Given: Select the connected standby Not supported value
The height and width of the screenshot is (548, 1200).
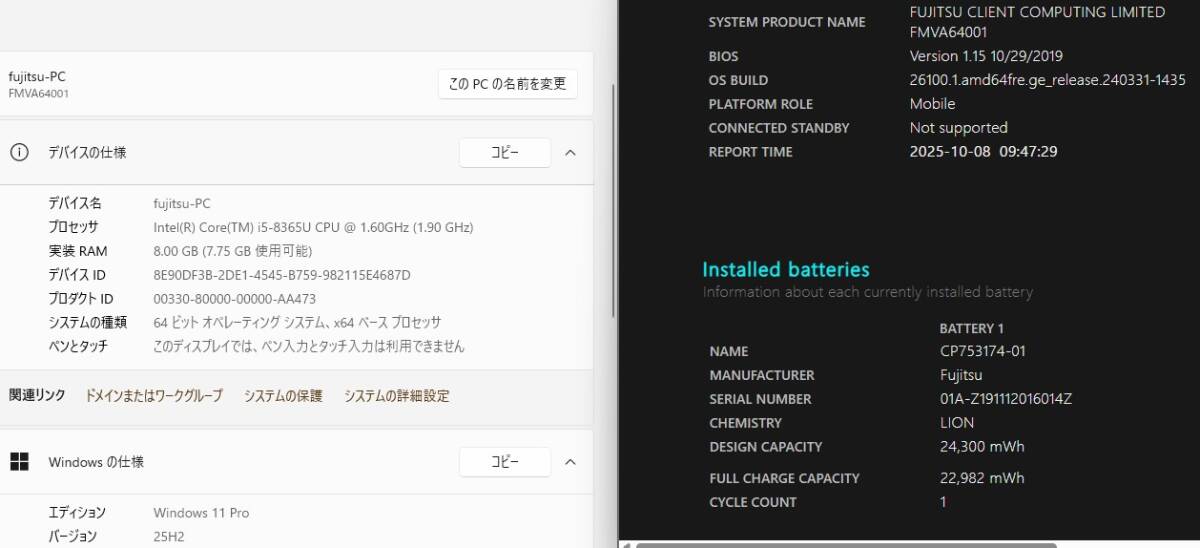Looking at the screenshot, I should tap(958, 128).
